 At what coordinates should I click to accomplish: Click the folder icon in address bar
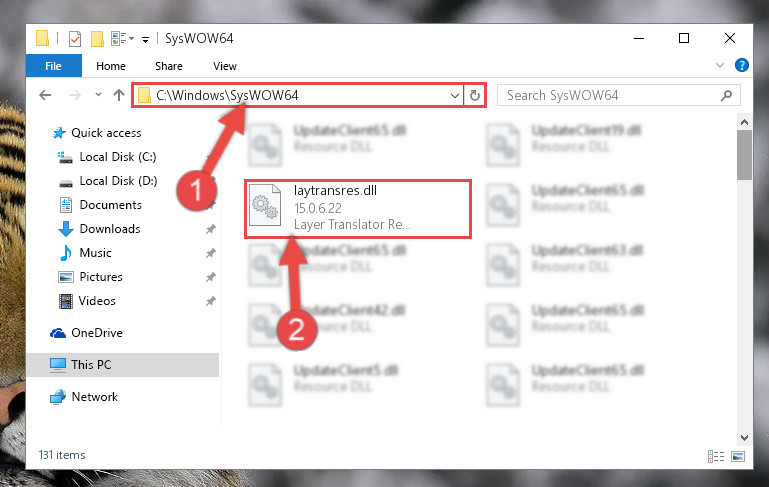point(144,95)
